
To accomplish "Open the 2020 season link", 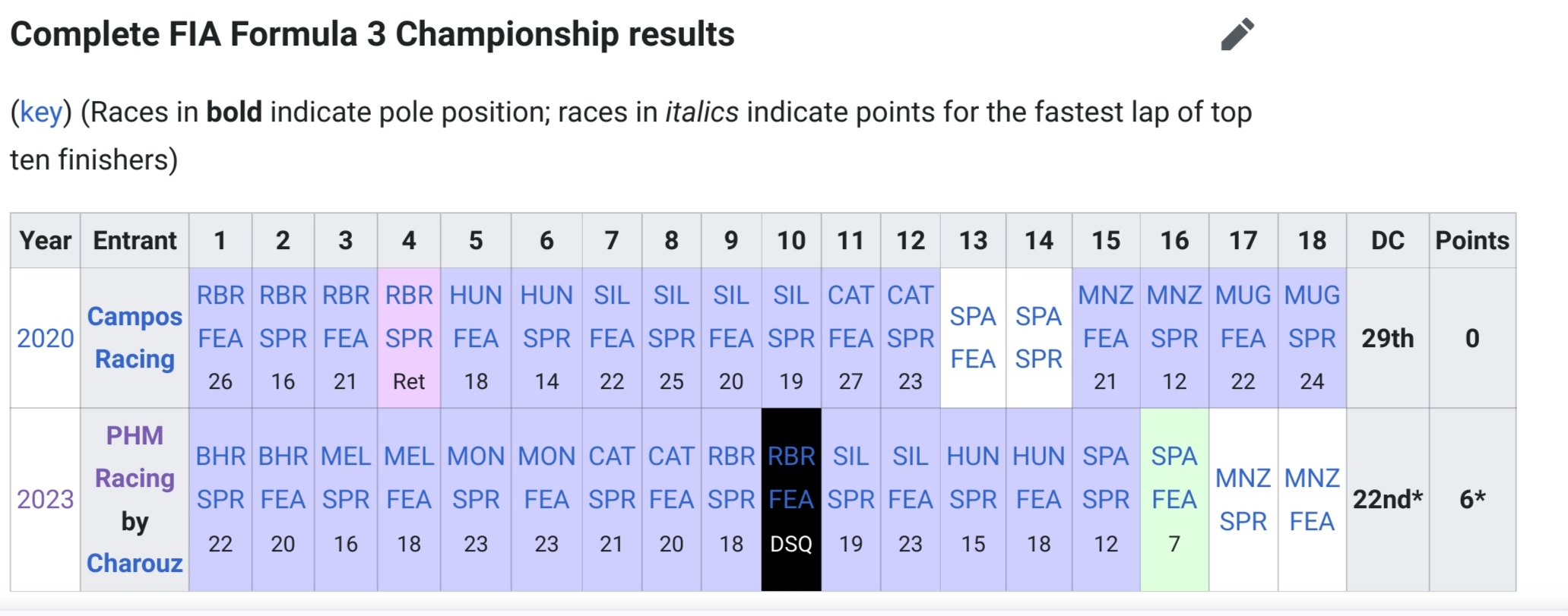I will point(45,338).
